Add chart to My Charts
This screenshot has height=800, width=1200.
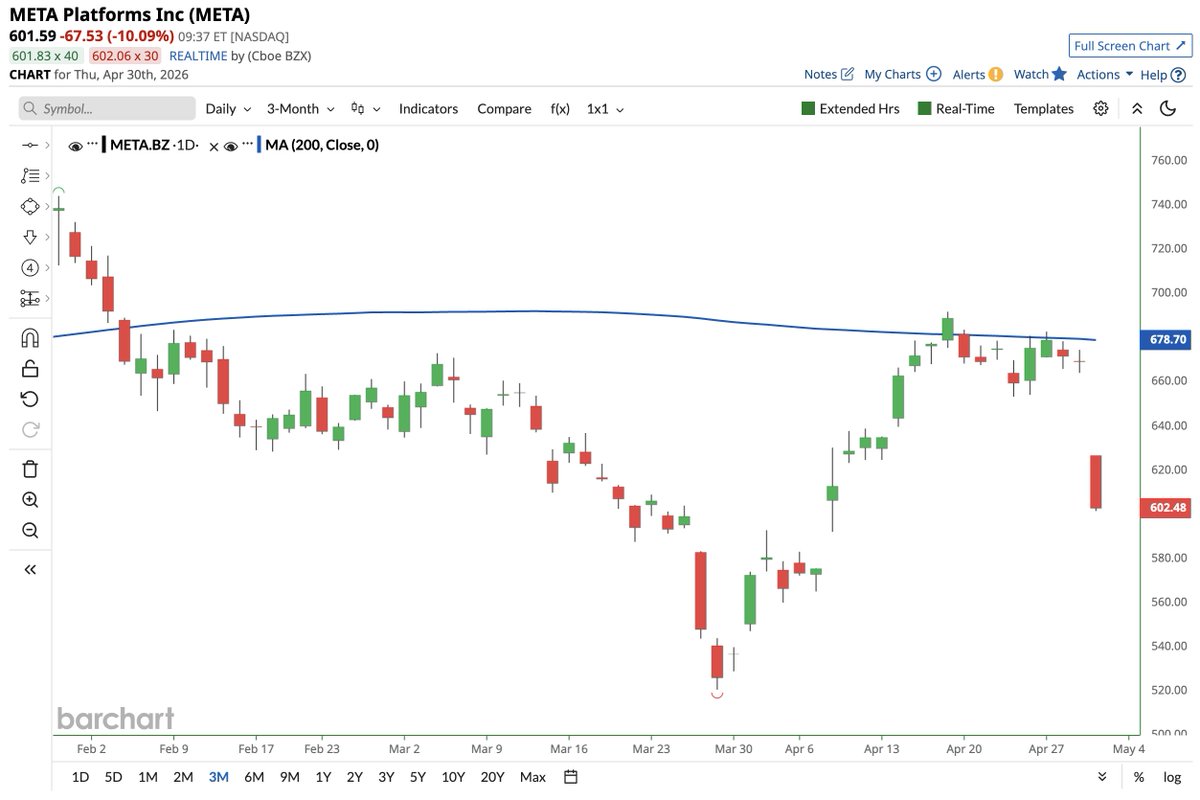tap(902, 74)
